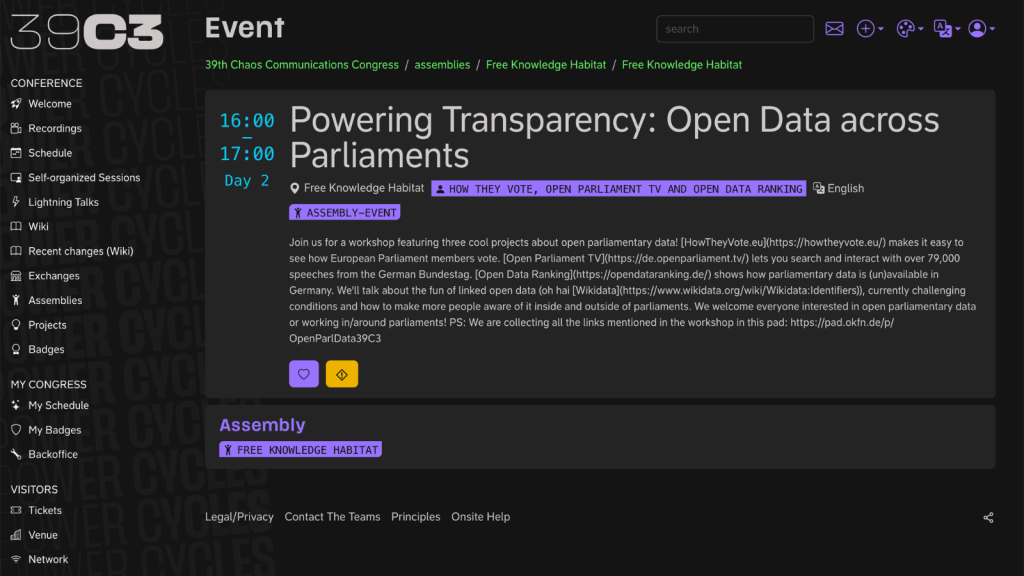Open the Backoffice sidebar entry
The height and width of the screenshot is (576, 1024).
pos(52,454)
